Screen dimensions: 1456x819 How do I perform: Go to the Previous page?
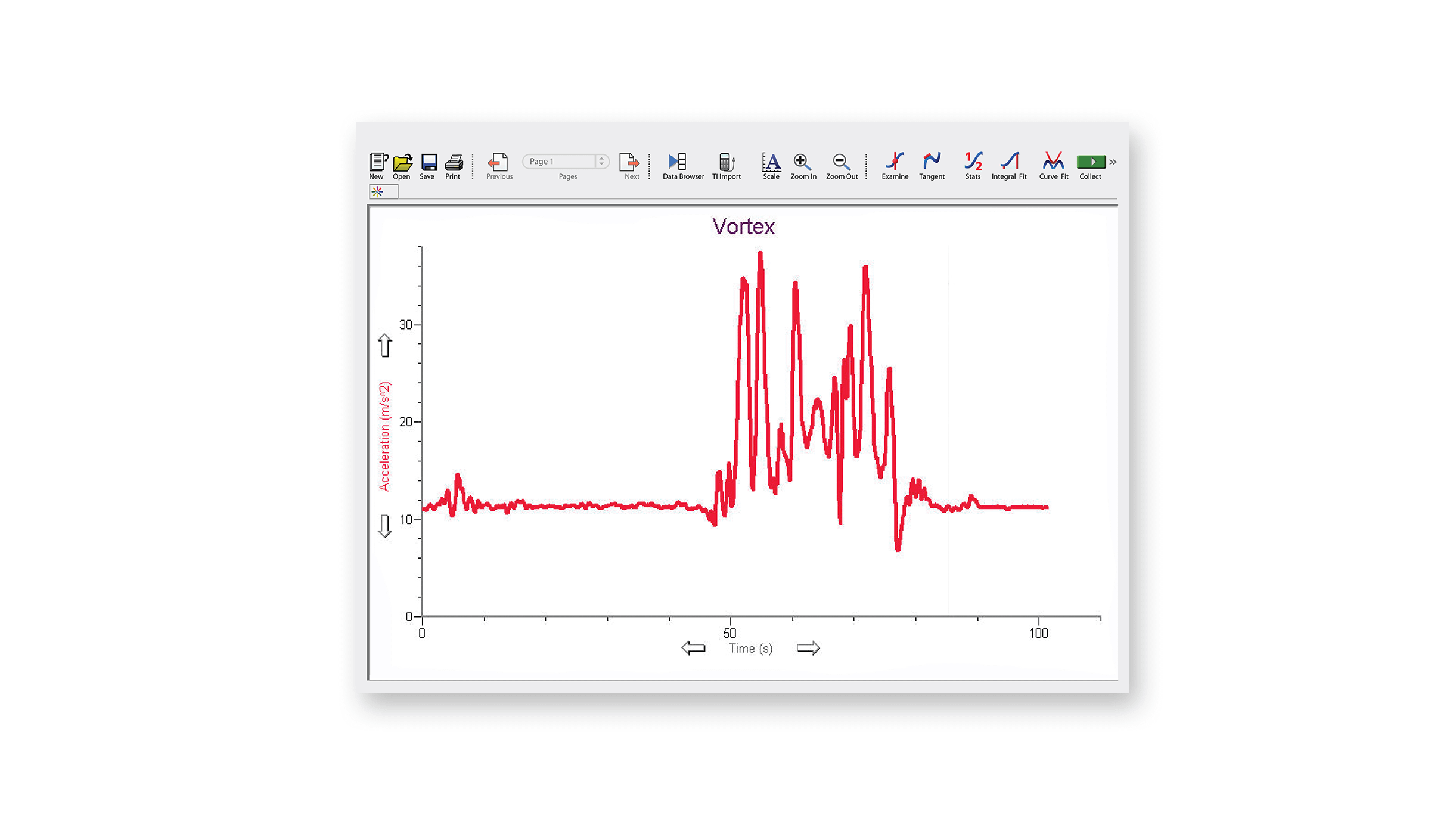pyautogui.click(x=498, y=162)
